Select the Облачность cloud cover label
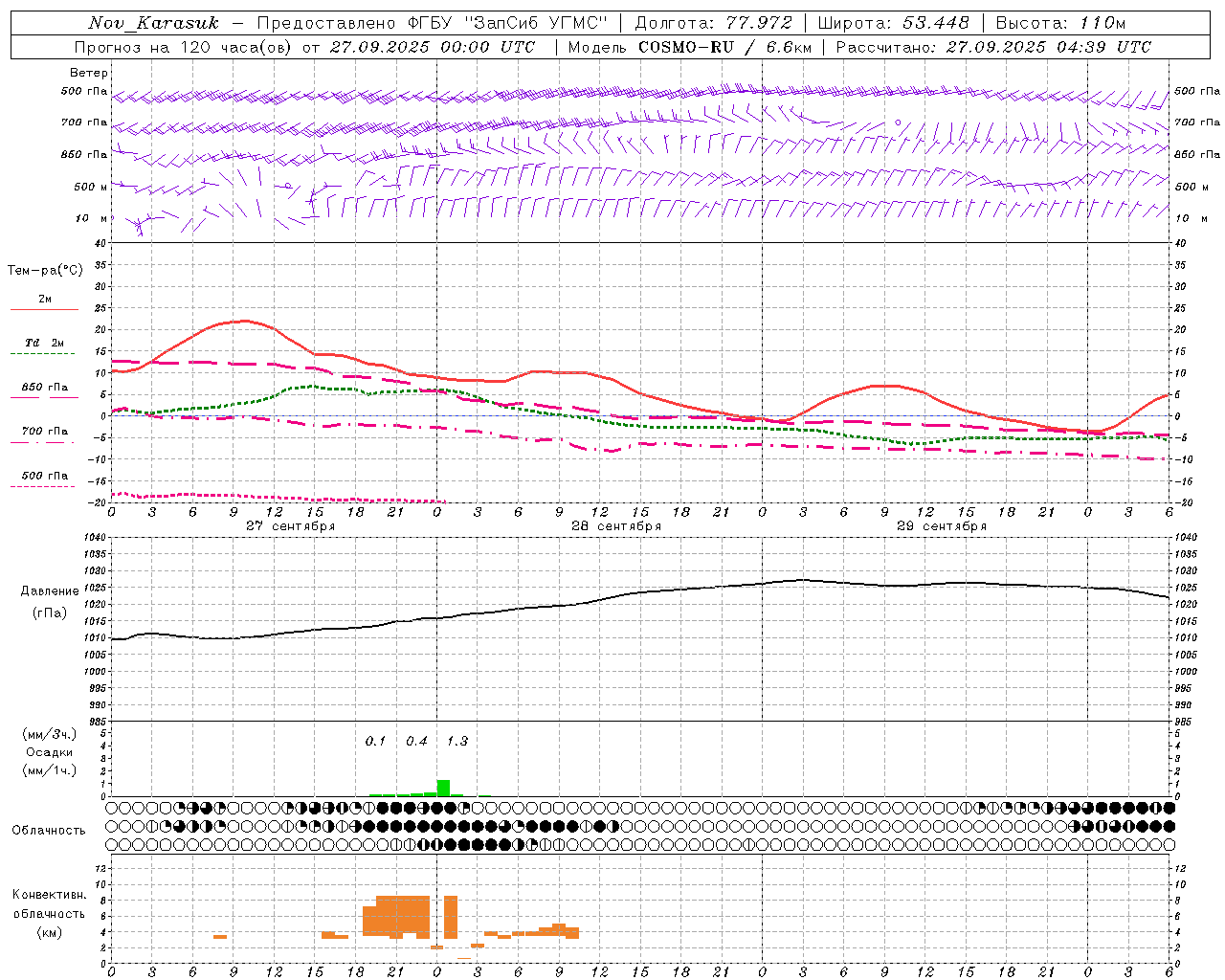This screenshot has height=980, width=1225. tap(49, 830)
